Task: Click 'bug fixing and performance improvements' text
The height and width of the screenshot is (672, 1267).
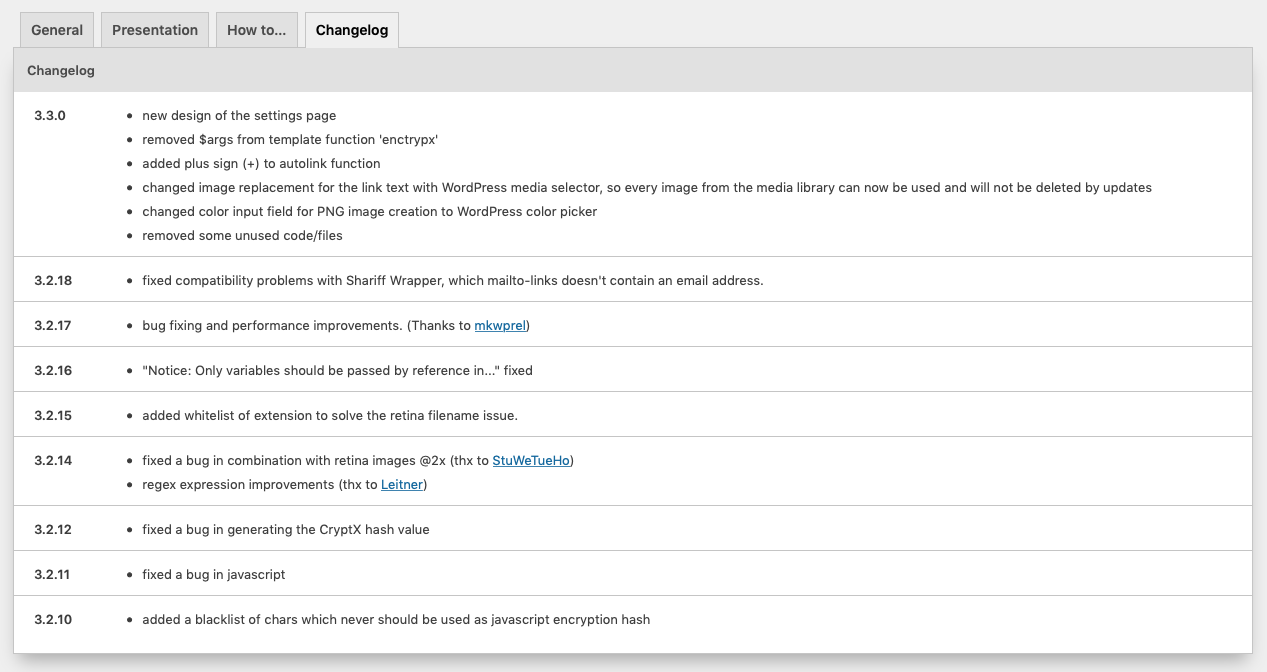Action: pyautogui.click(x=270, y=325)
